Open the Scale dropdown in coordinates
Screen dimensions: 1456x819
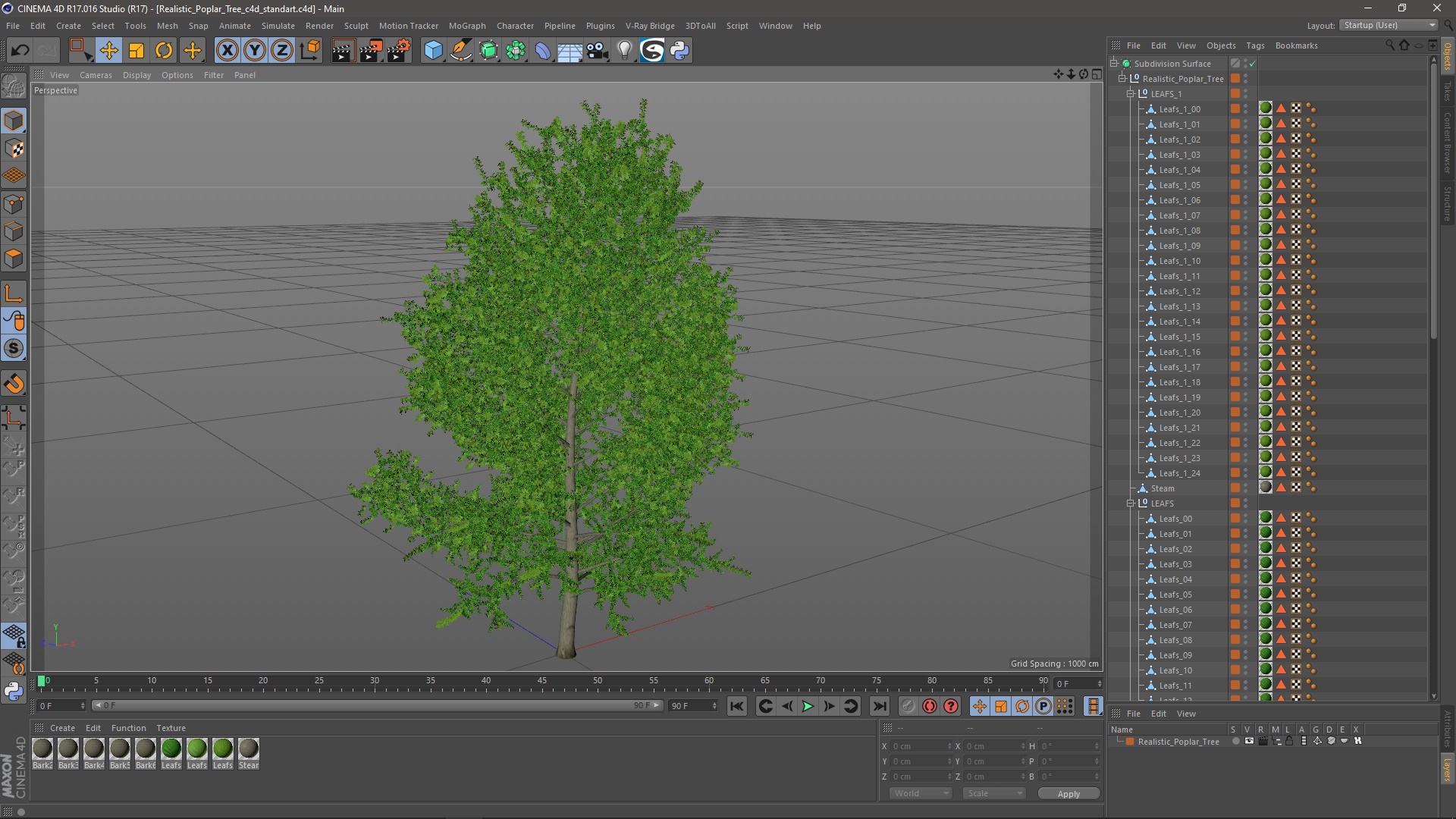tap(994, 793)
